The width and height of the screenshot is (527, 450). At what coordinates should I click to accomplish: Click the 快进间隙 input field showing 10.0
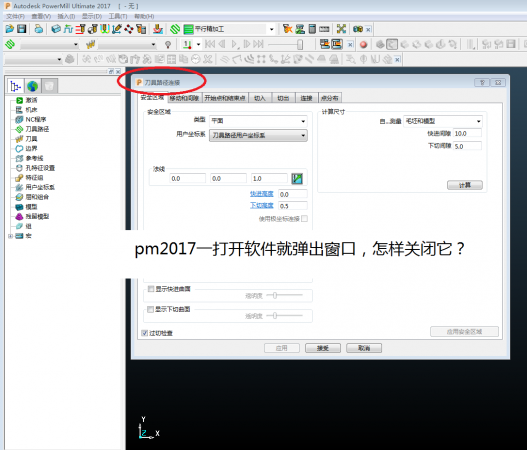click(x=467, y=133)
